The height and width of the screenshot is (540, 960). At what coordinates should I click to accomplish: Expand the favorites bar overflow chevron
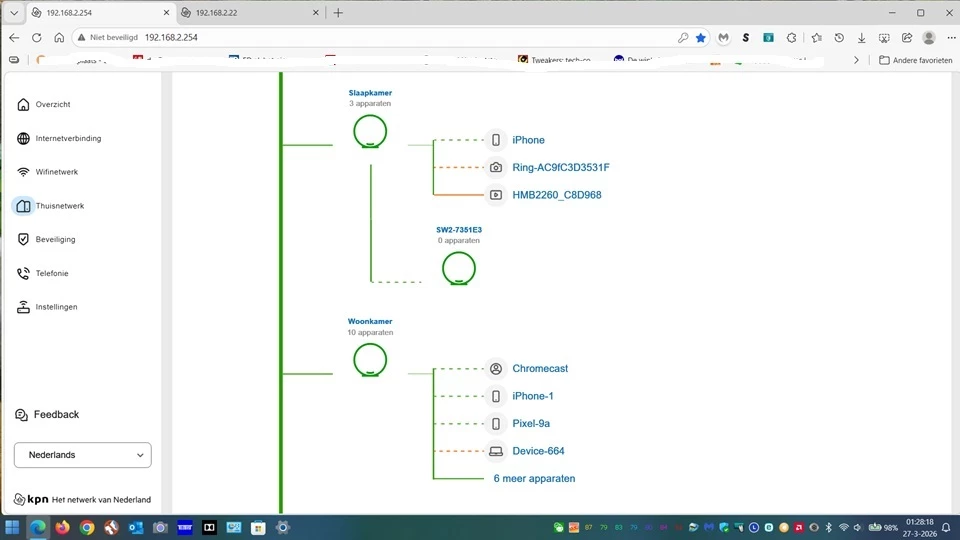coord(856,60)
